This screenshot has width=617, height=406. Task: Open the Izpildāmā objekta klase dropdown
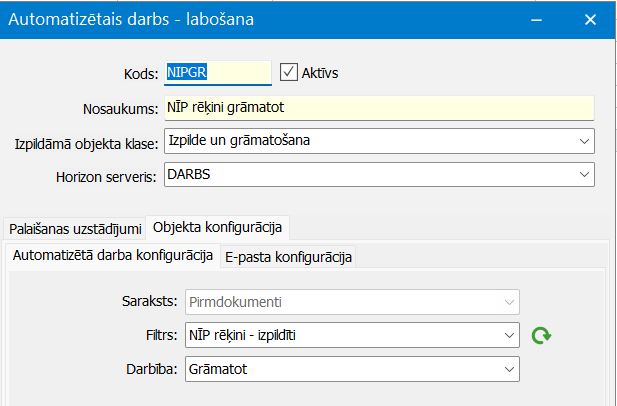(x=584, y=141)
